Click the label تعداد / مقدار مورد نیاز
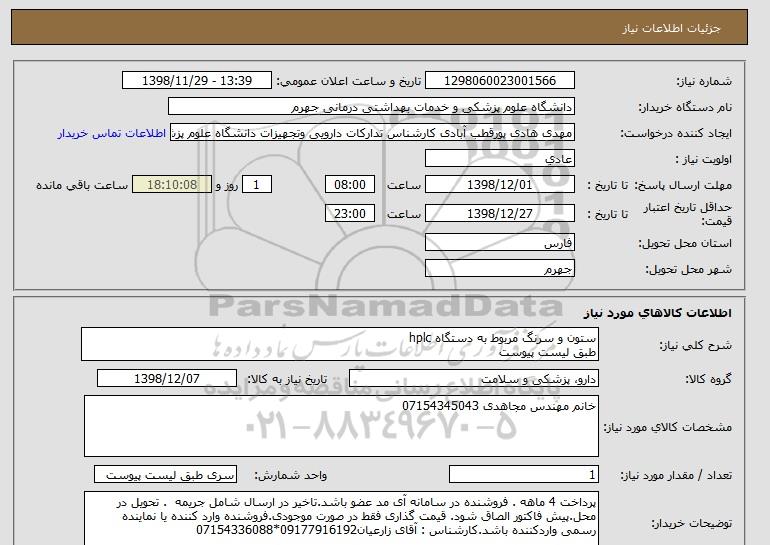770x545 pixels. click(676, 475)
